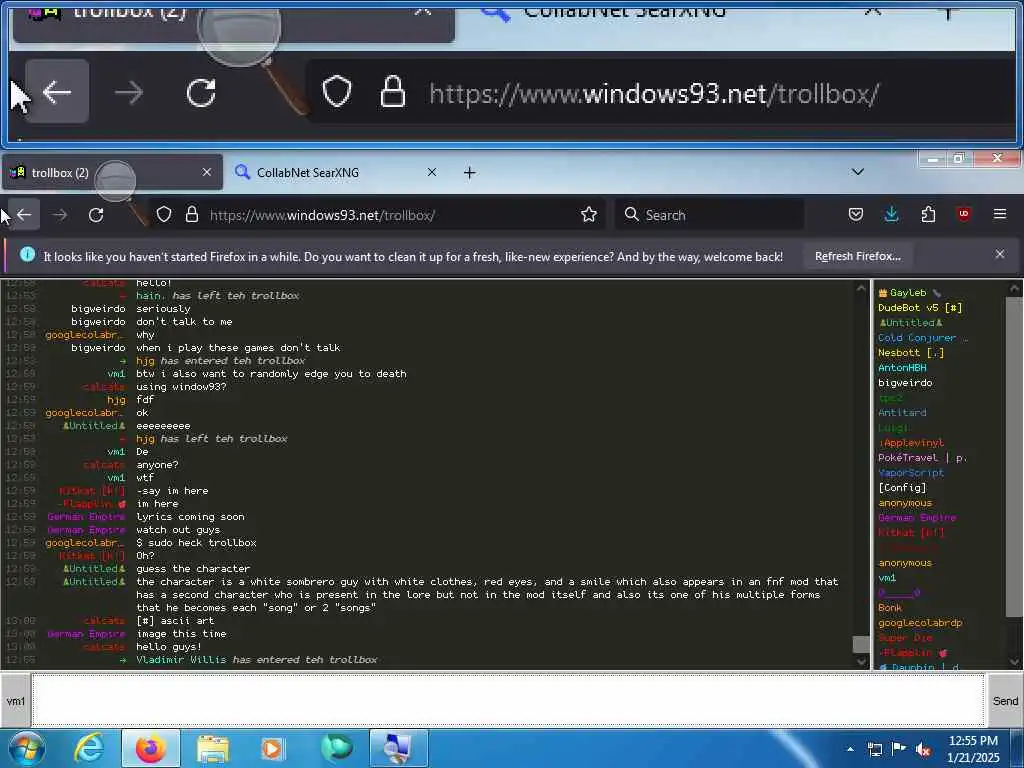This screenshot has width=1024, height=768.
Task: Dismiss the Firefox refresh notification bar
Action: click(x=1000, y=255)
